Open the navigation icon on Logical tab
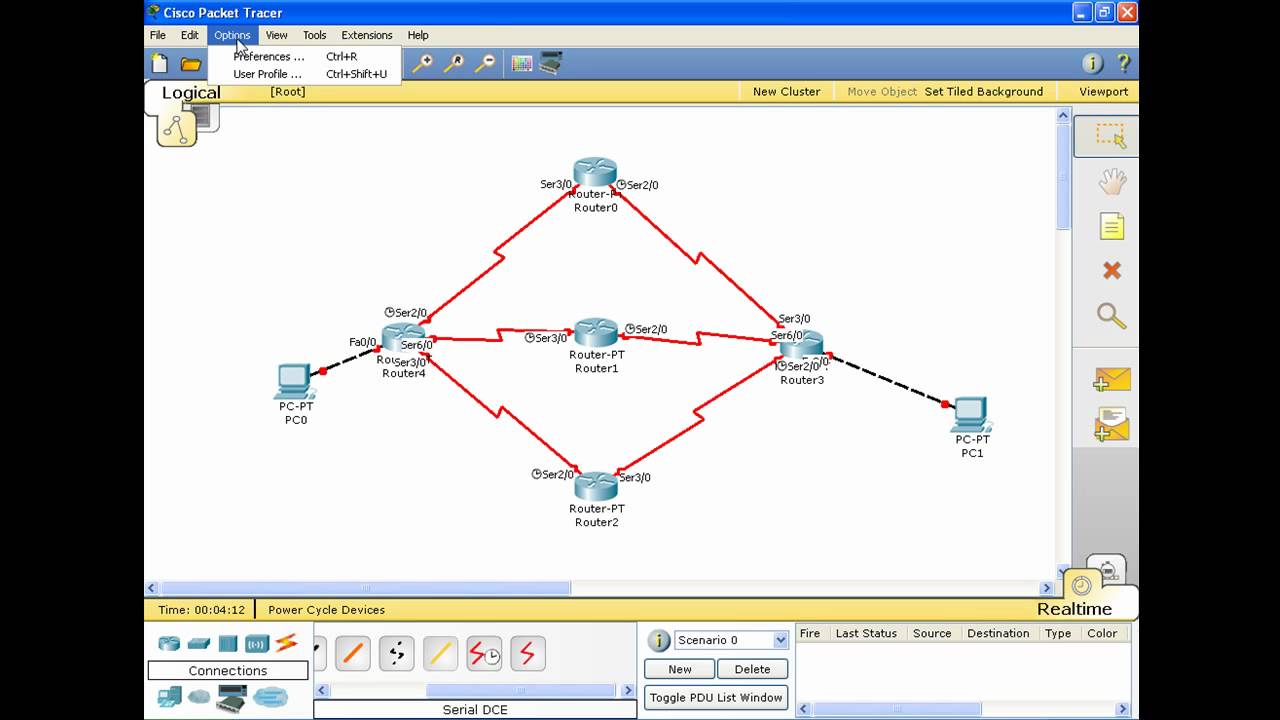Screen dimensions: 1280x720 point(177,129)
